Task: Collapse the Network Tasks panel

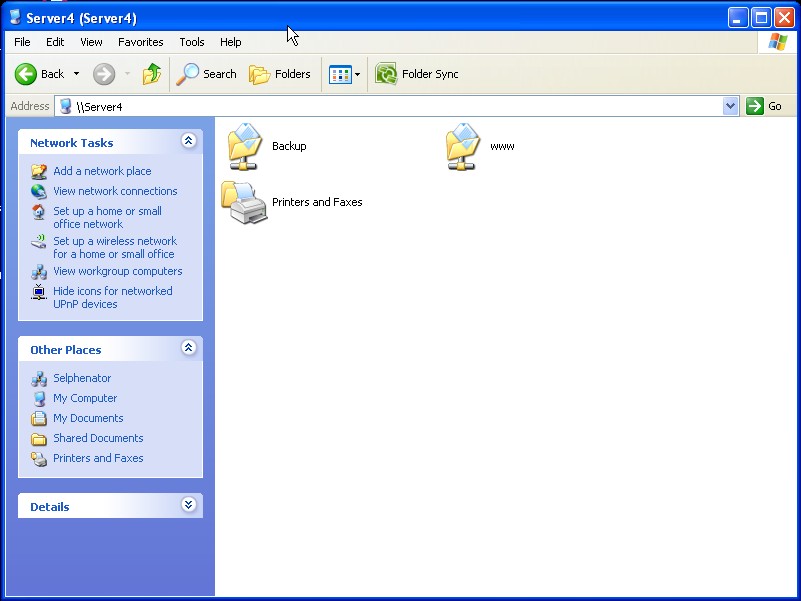Action: point(188,142)
